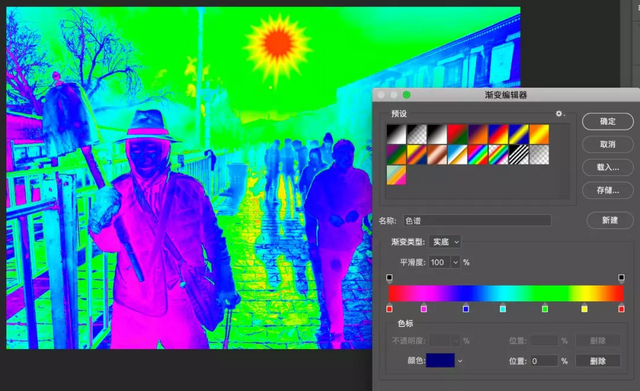Open the presets gear settings menu

(559, 114)
